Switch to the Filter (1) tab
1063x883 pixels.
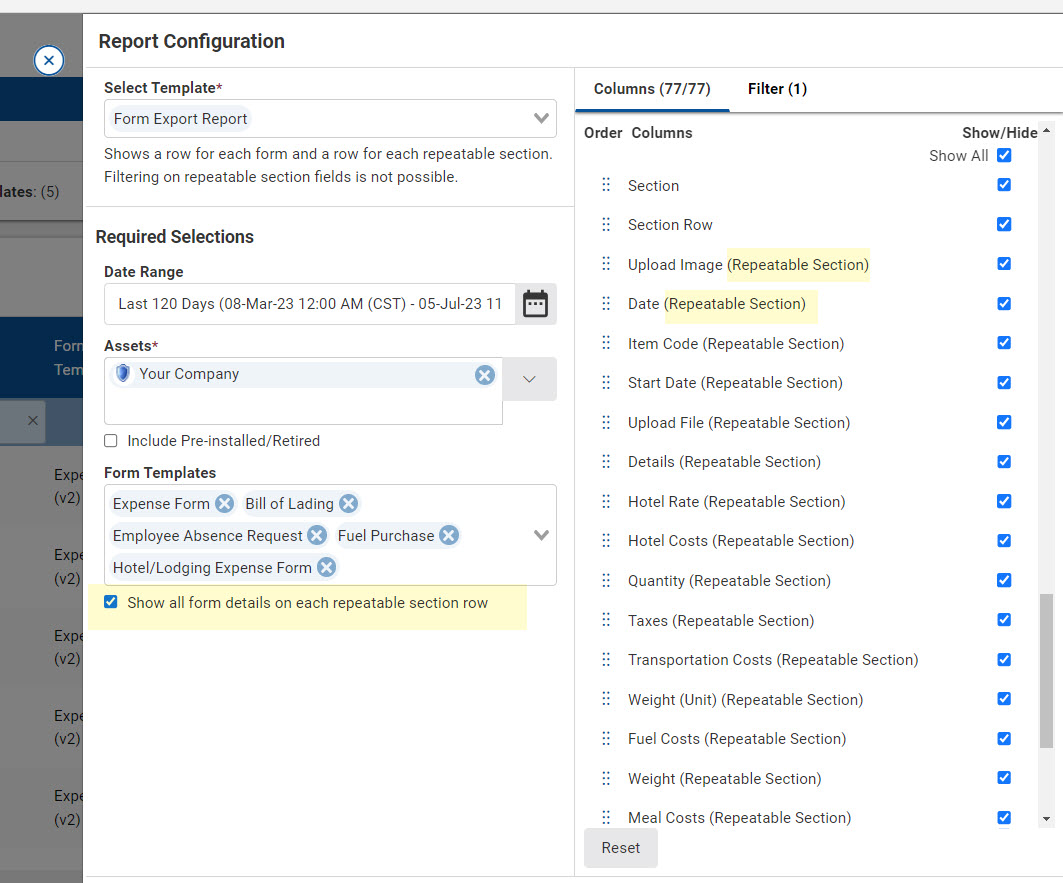pyautogui.click(x=777, y=89)
